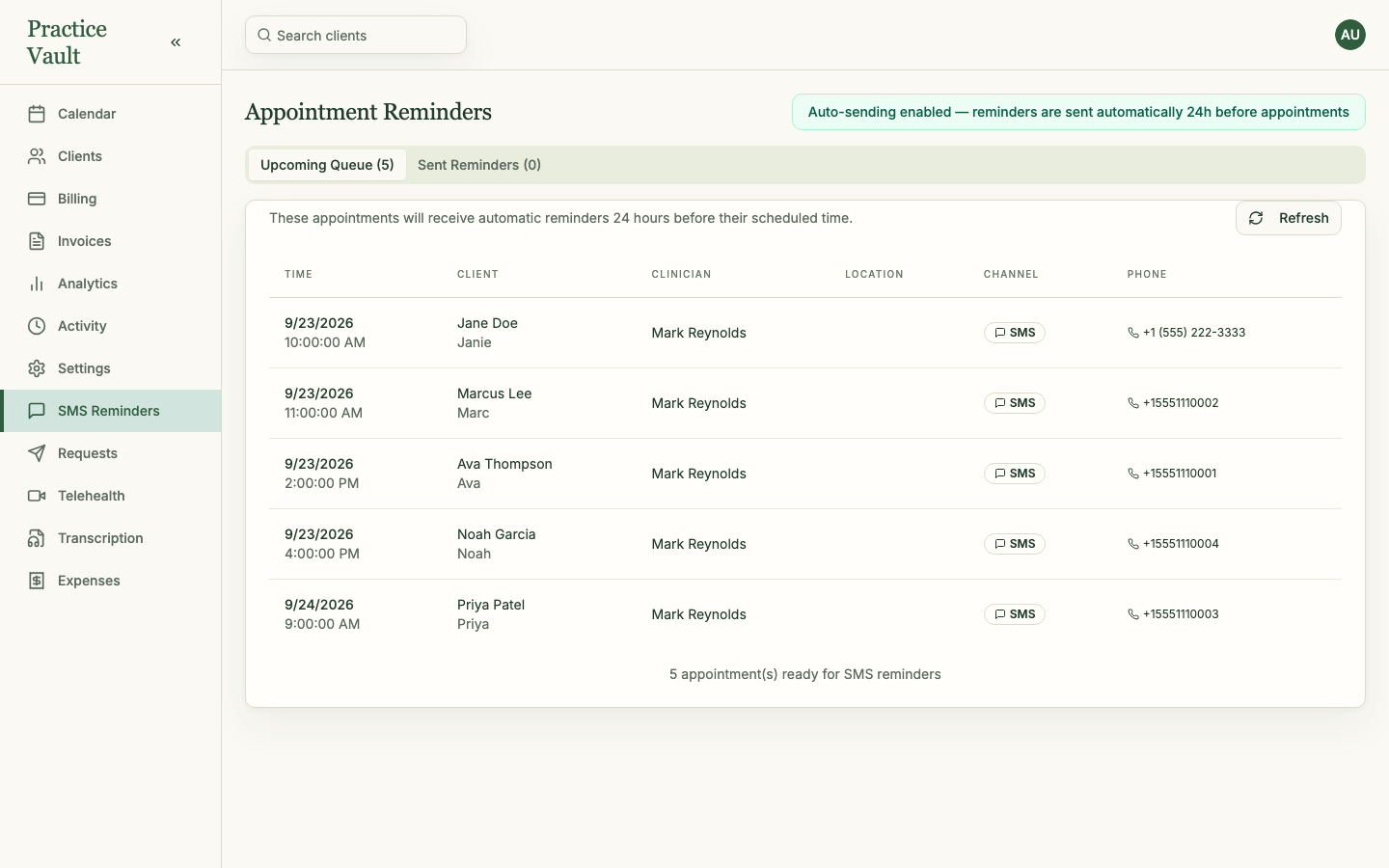Click phone icon beside +15551110001
Screen dimensions: 1389x868
1133,474
